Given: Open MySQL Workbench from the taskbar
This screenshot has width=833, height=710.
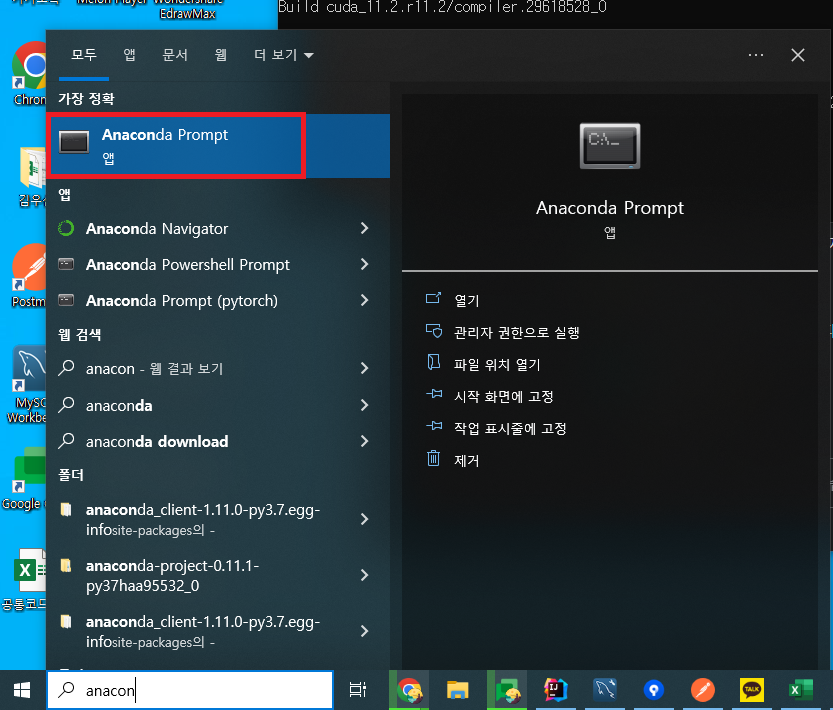Looking at the screenshot, I should click(x=605, y=690).
